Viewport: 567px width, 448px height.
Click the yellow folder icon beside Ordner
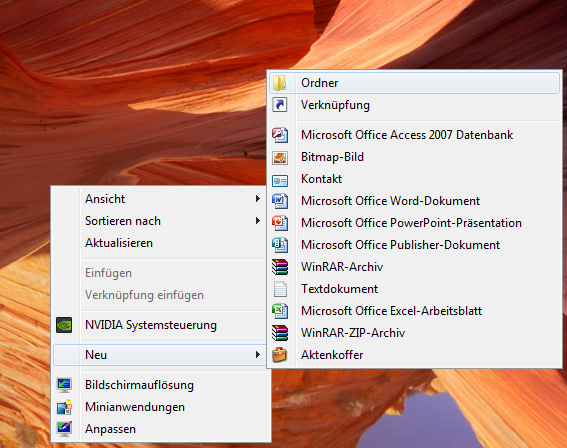tap(280, 83)
